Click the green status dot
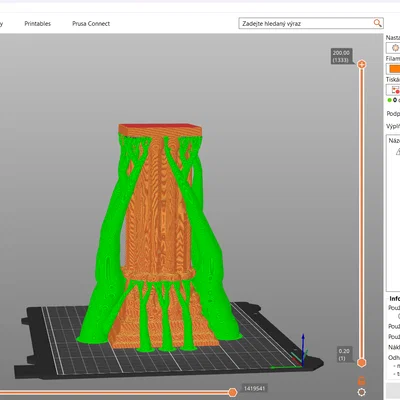Image resolution: width=400 pixels, height=400 pixels. [x=389, y=100]
